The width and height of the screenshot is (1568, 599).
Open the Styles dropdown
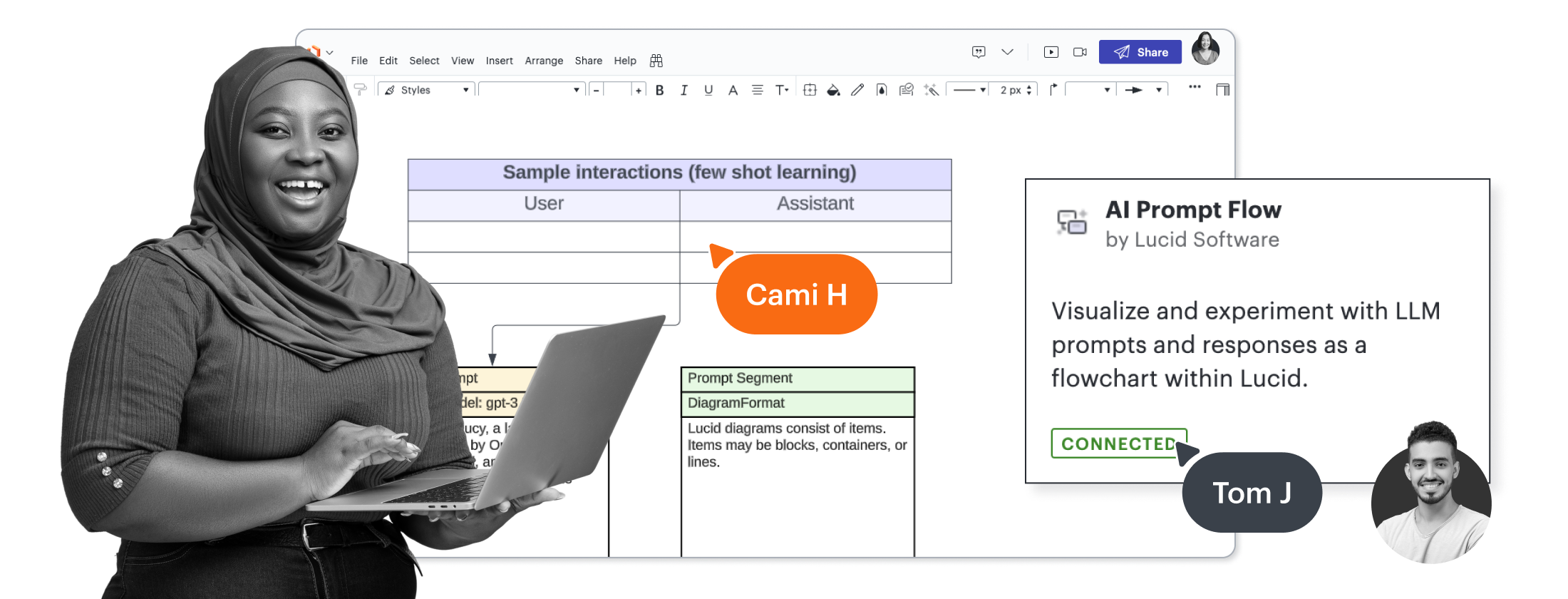[x=427, y=90]
